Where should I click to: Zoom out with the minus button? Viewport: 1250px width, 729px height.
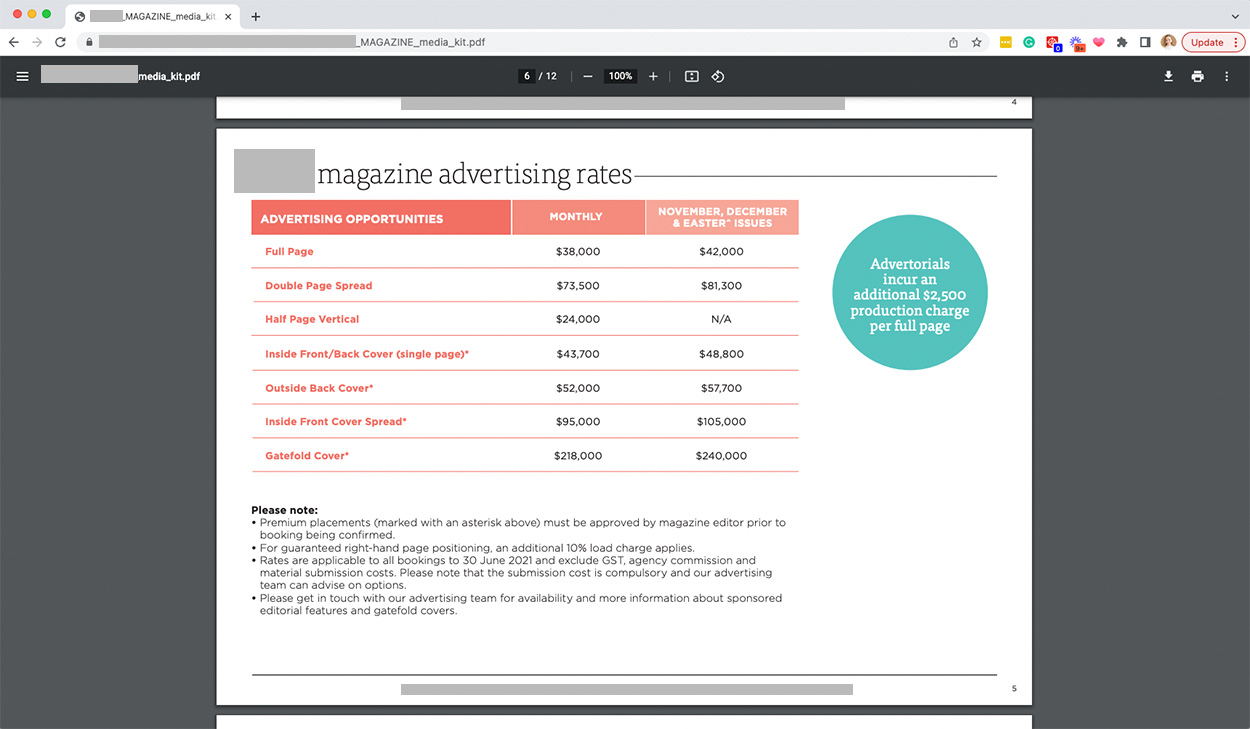click(x=587, y=76)
